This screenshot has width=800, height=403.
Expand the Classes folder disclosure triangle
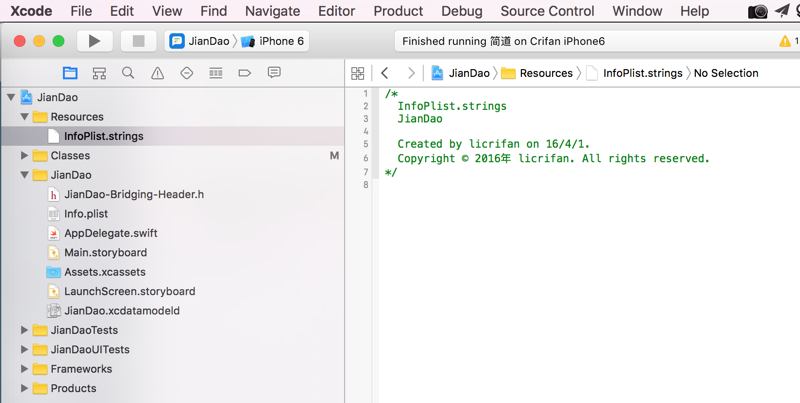coord(25,156)
